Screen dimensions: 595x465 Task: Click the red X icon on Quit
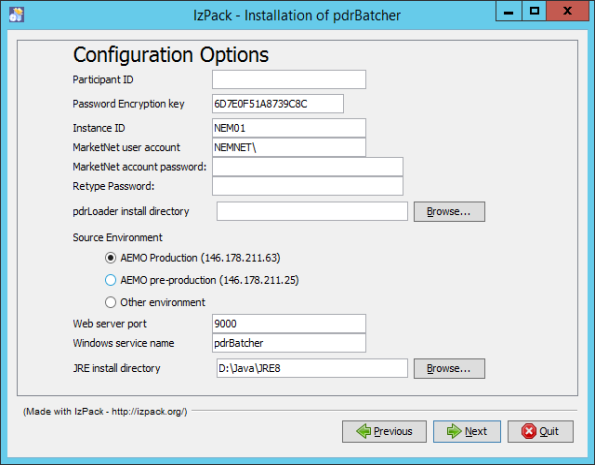coord(529,431)
